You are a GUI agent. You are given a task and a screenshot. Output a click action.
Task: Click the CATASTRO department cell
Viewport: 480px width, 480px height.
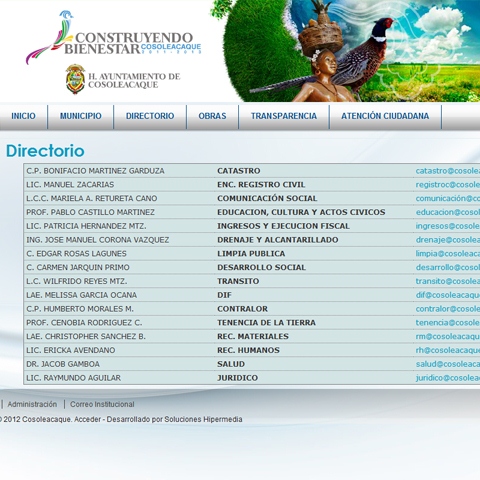click(x=239, y=171)
